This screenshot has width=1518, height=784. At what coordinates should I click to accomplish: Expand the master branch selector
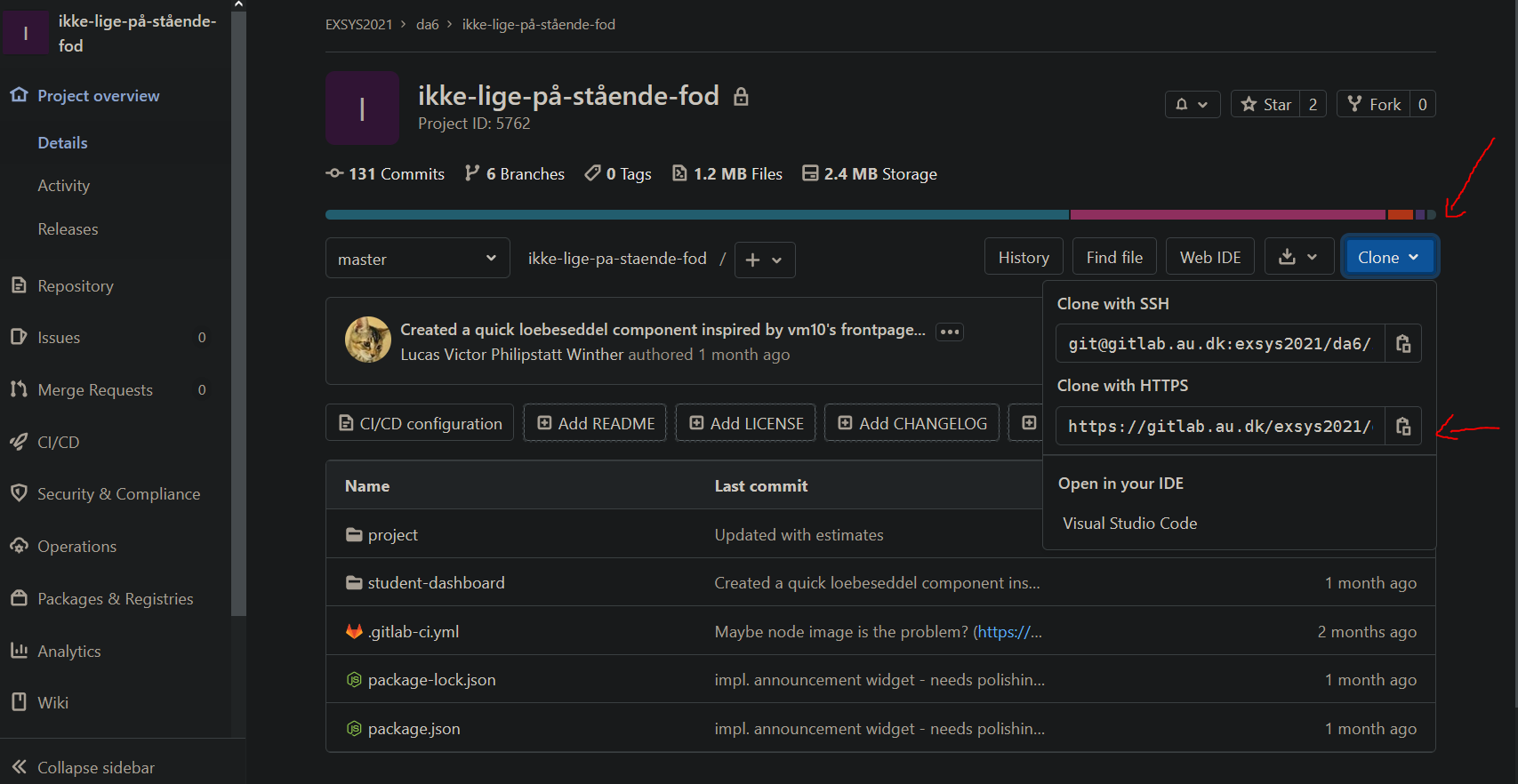coord(417,259)
